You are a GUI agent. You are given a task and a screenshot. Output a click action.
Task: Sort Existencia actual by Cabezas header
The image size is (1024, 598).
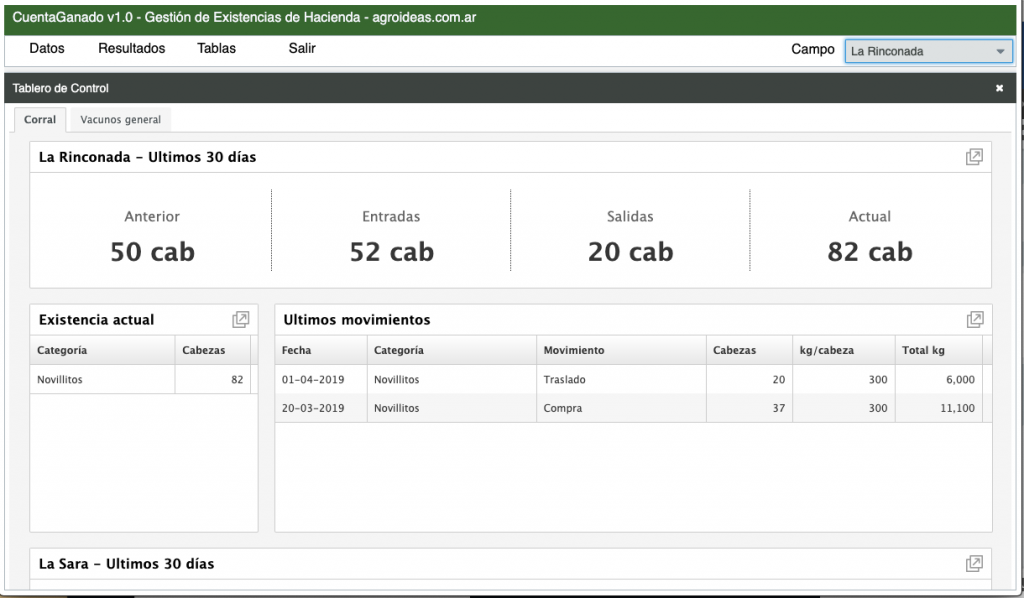point(212,350)
